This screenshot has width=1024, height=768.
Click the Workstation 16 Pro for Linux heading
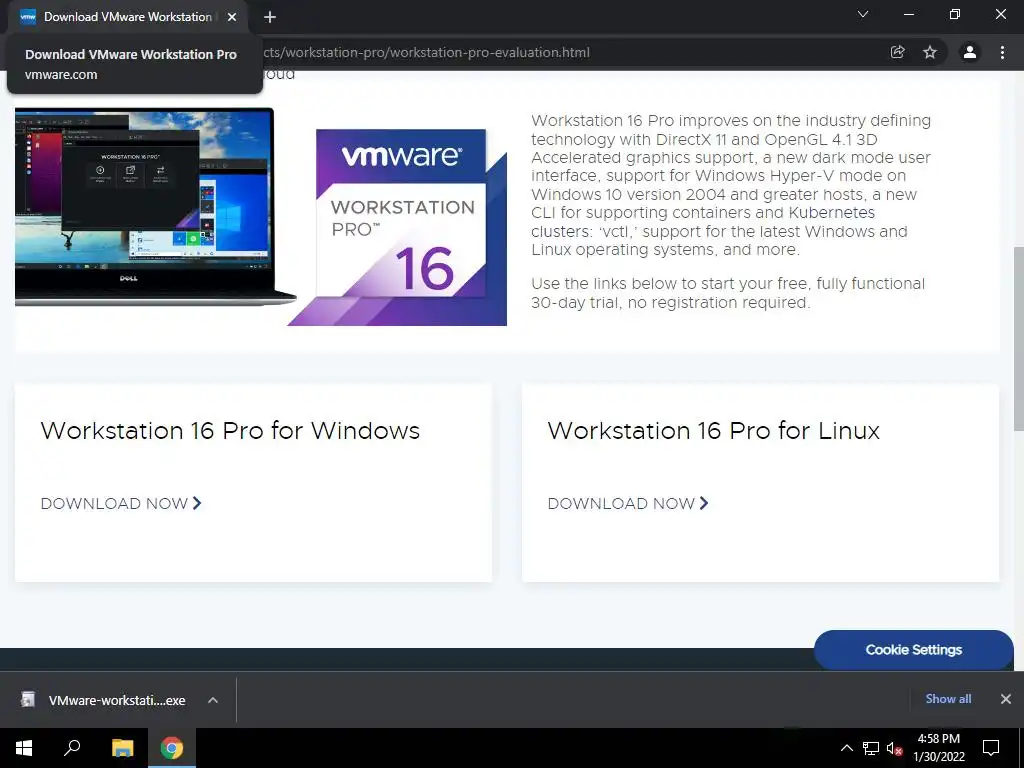click(x=713, y=430)
